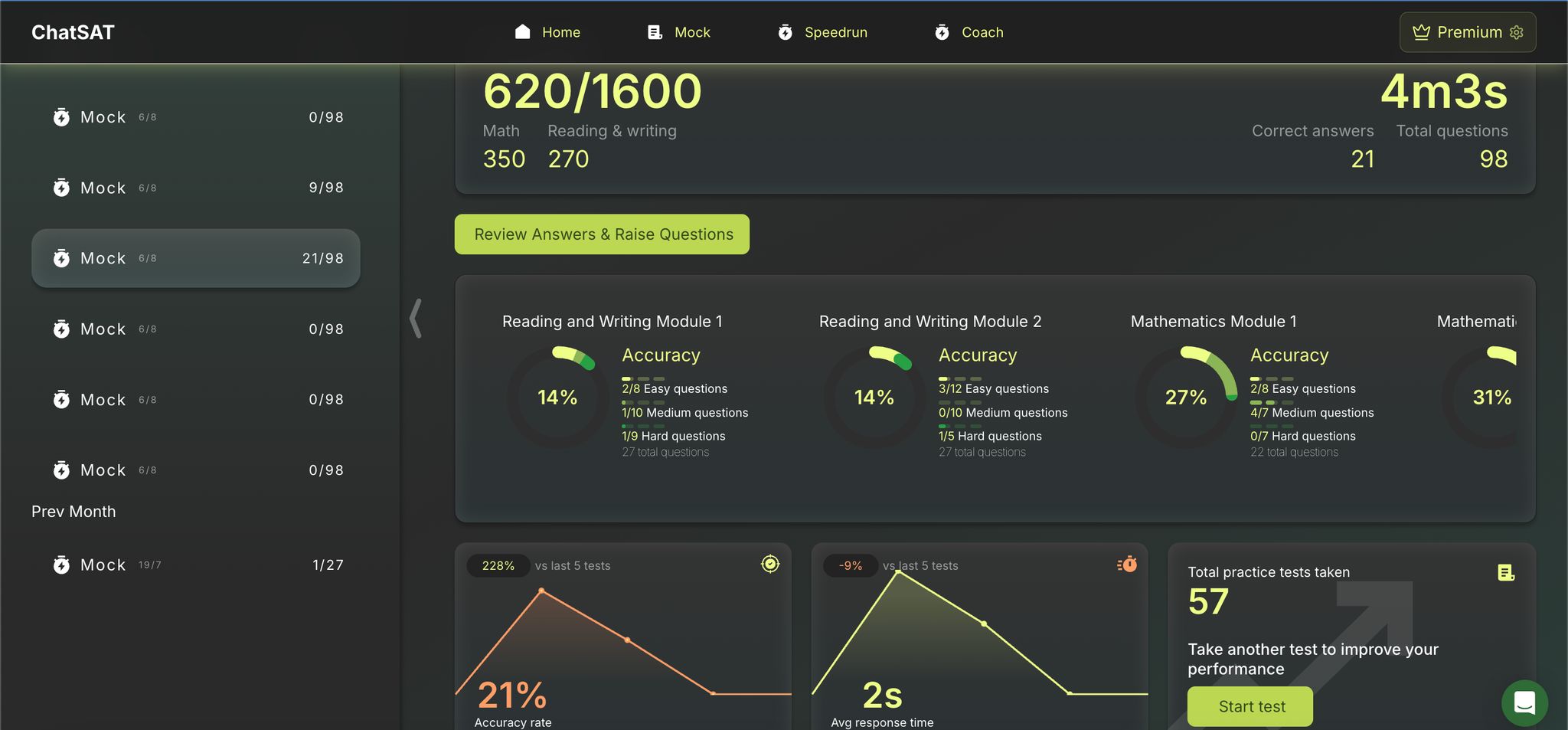Click the response time stopwatch icon
1568x730 pixels.
click(1127, 565)
